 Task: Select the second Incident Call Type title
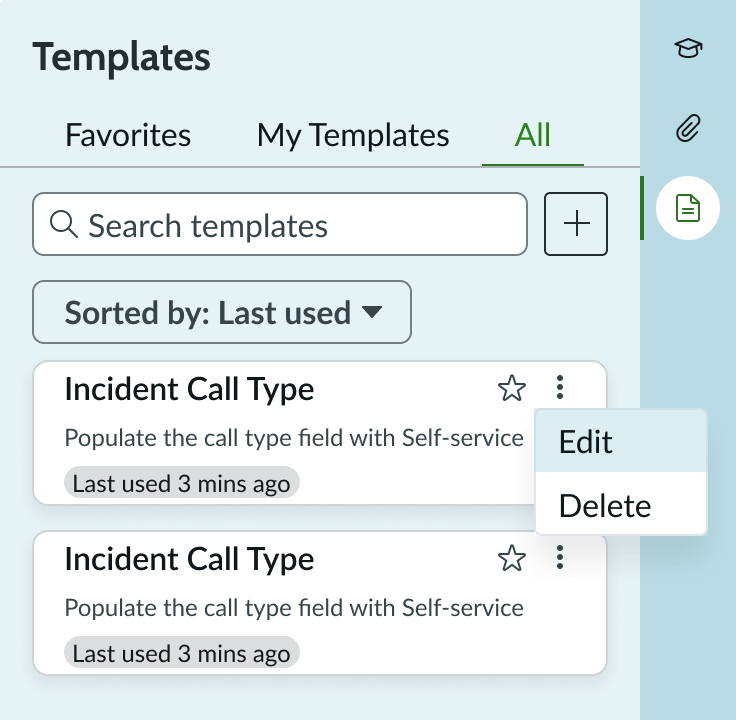pyautogui.click(x=189, y=559)
